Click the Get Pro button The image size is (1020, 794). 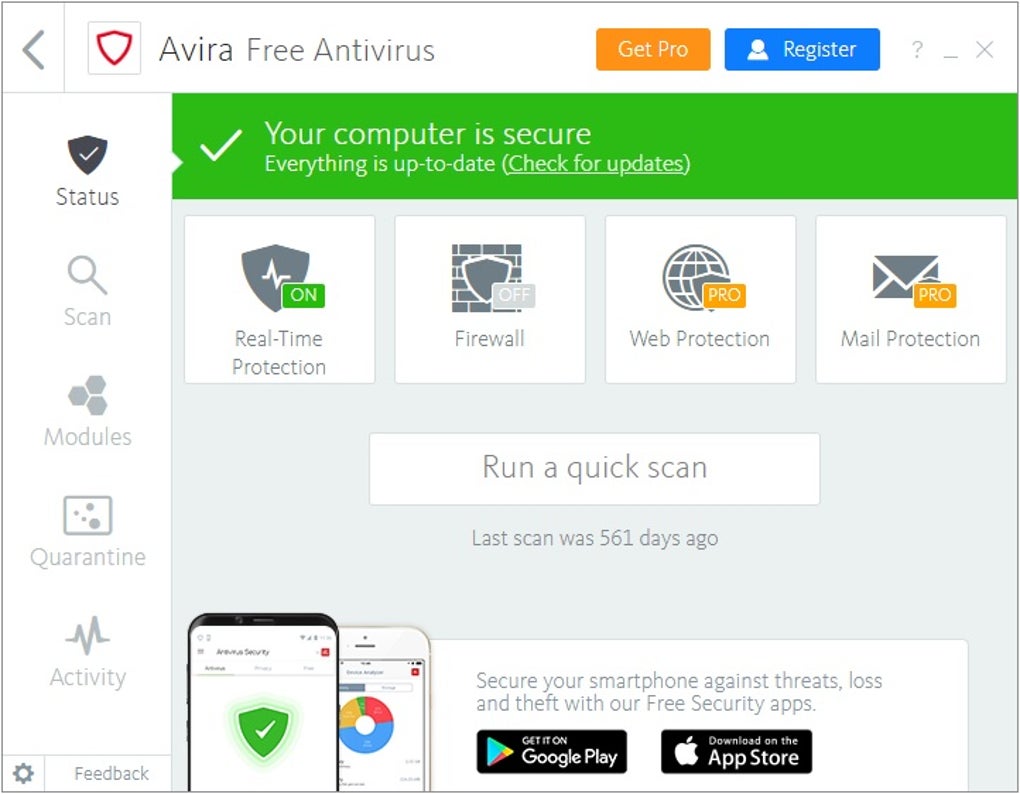[653, 49]
